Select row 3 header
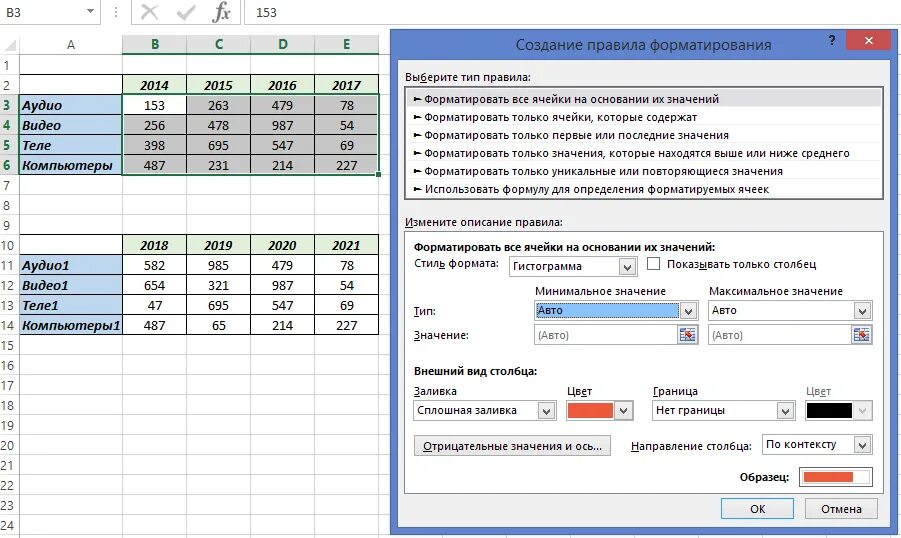The image size is (901, 538). pyautogui.click(x=9, y=105)
